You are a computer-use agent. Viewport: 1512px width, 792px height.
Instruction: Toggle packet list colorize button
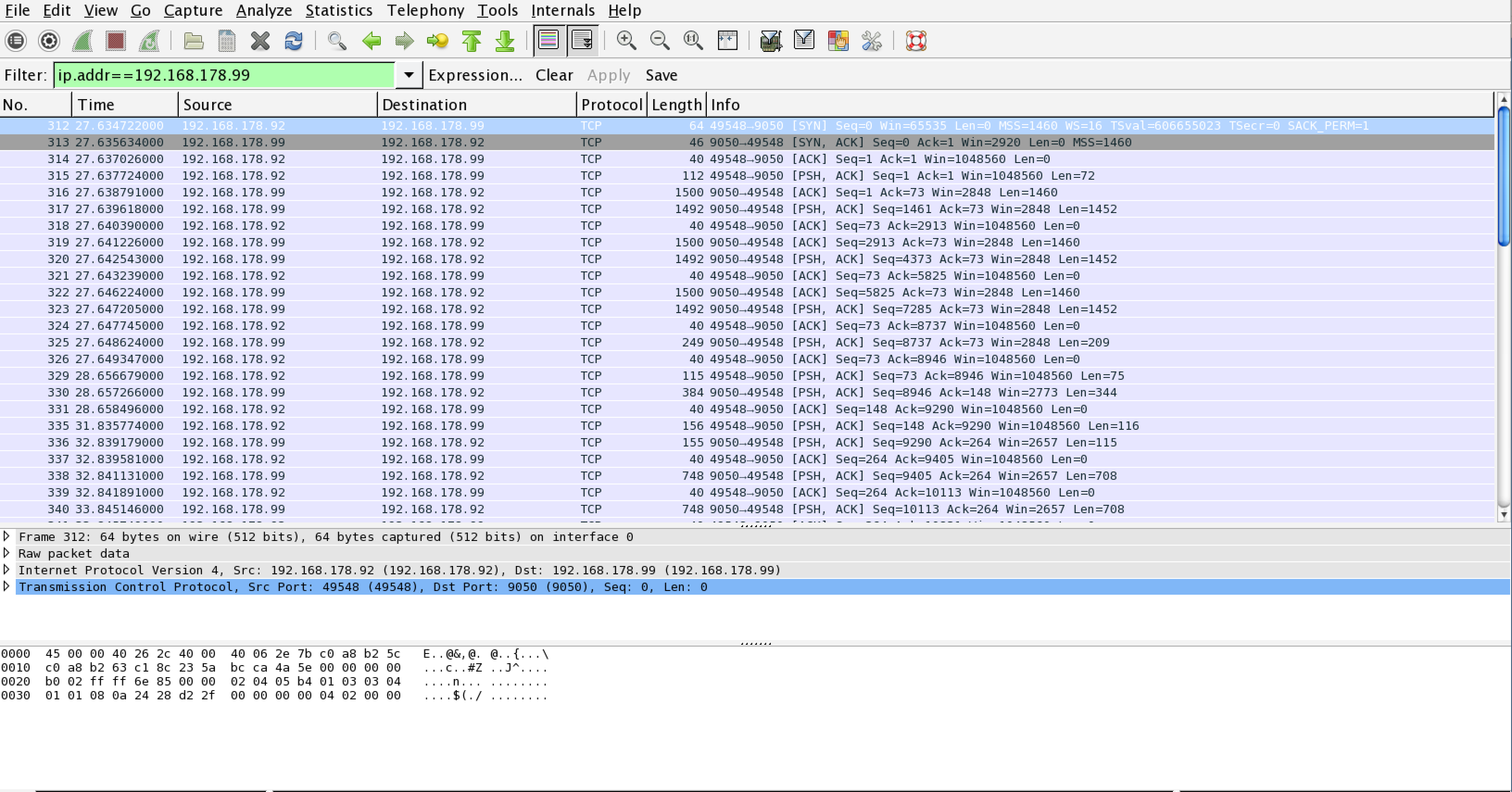tap(548, 40)
